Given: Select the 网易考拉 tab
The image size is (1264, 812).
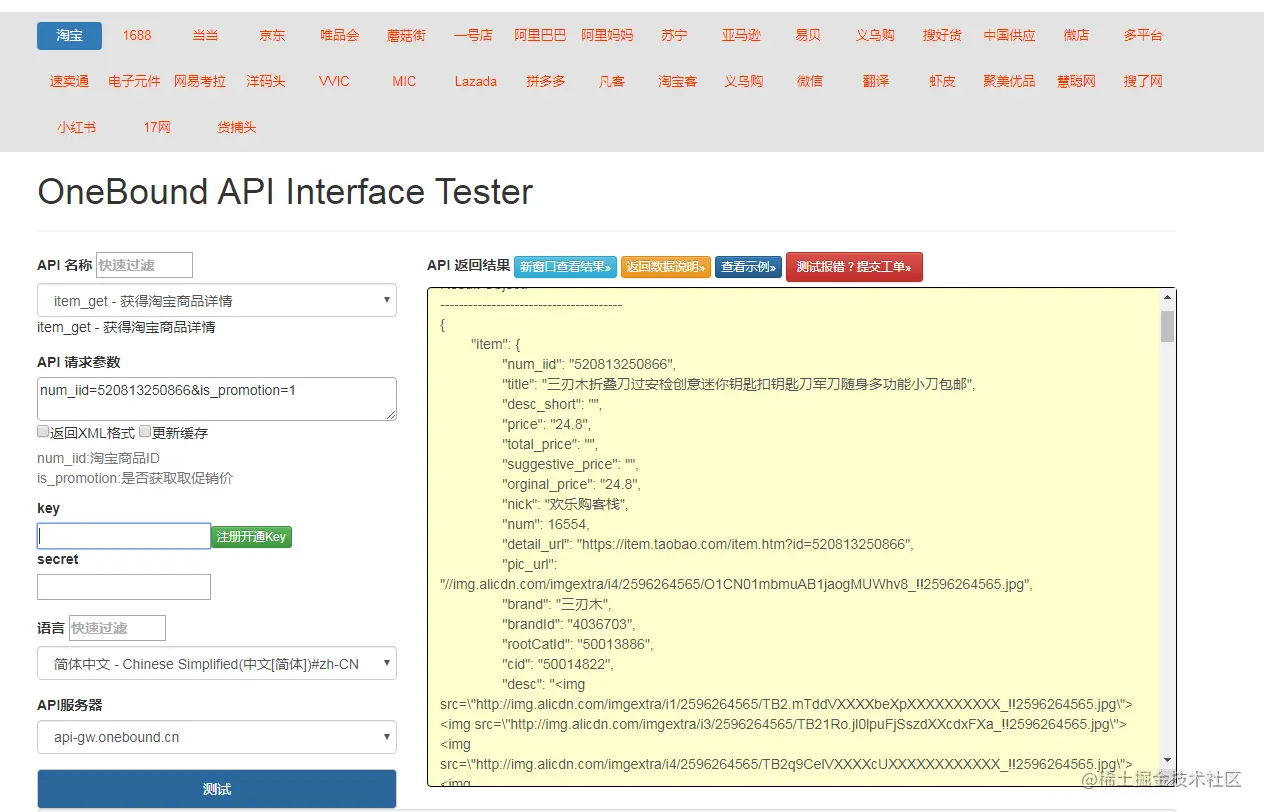Looking at the screenshot, I should tap(200, 81).
